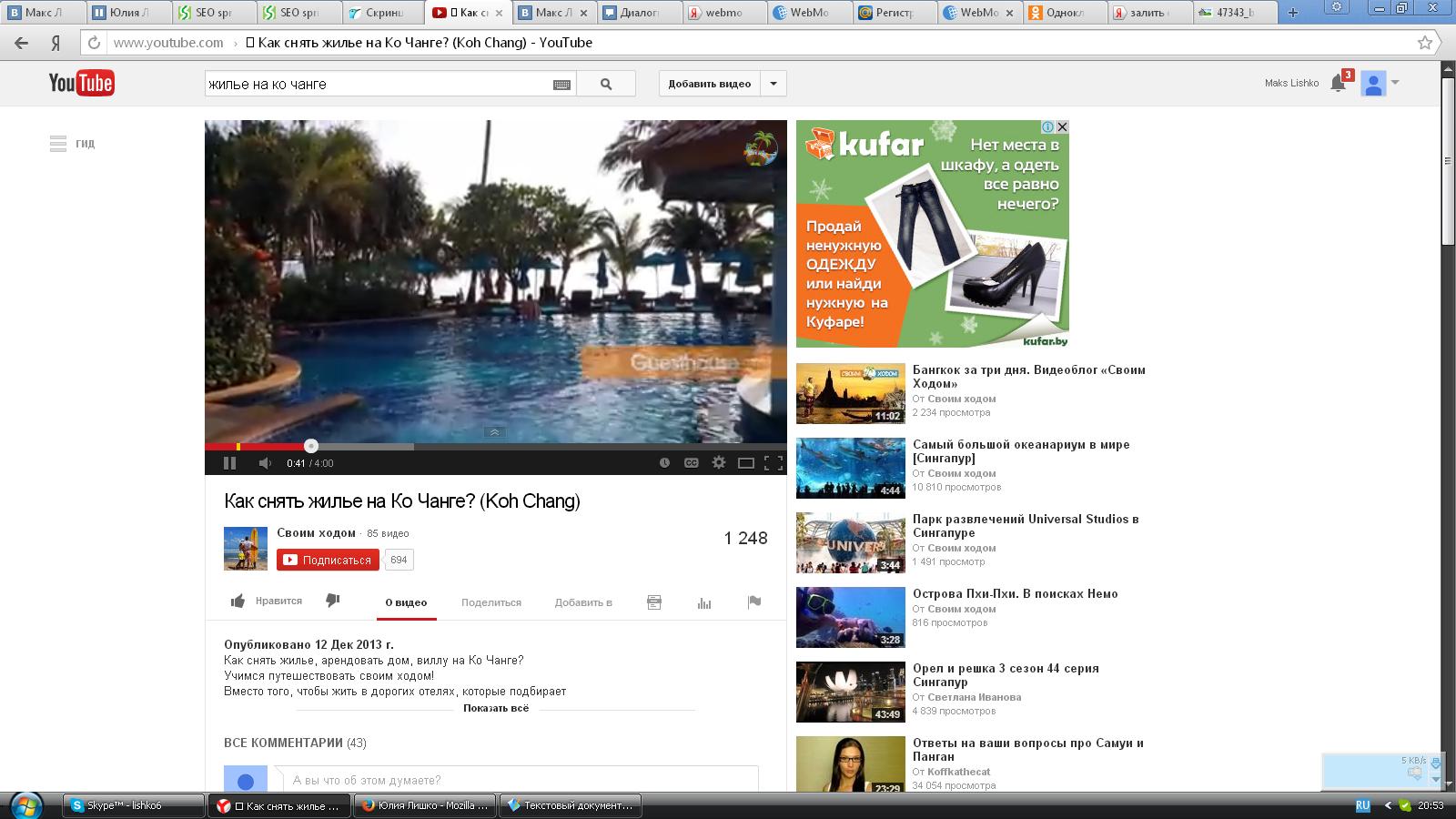Click the ВСЕ КОММЕНТАРИИ heading
1456x819 pixels.
(x=283, y=743)
